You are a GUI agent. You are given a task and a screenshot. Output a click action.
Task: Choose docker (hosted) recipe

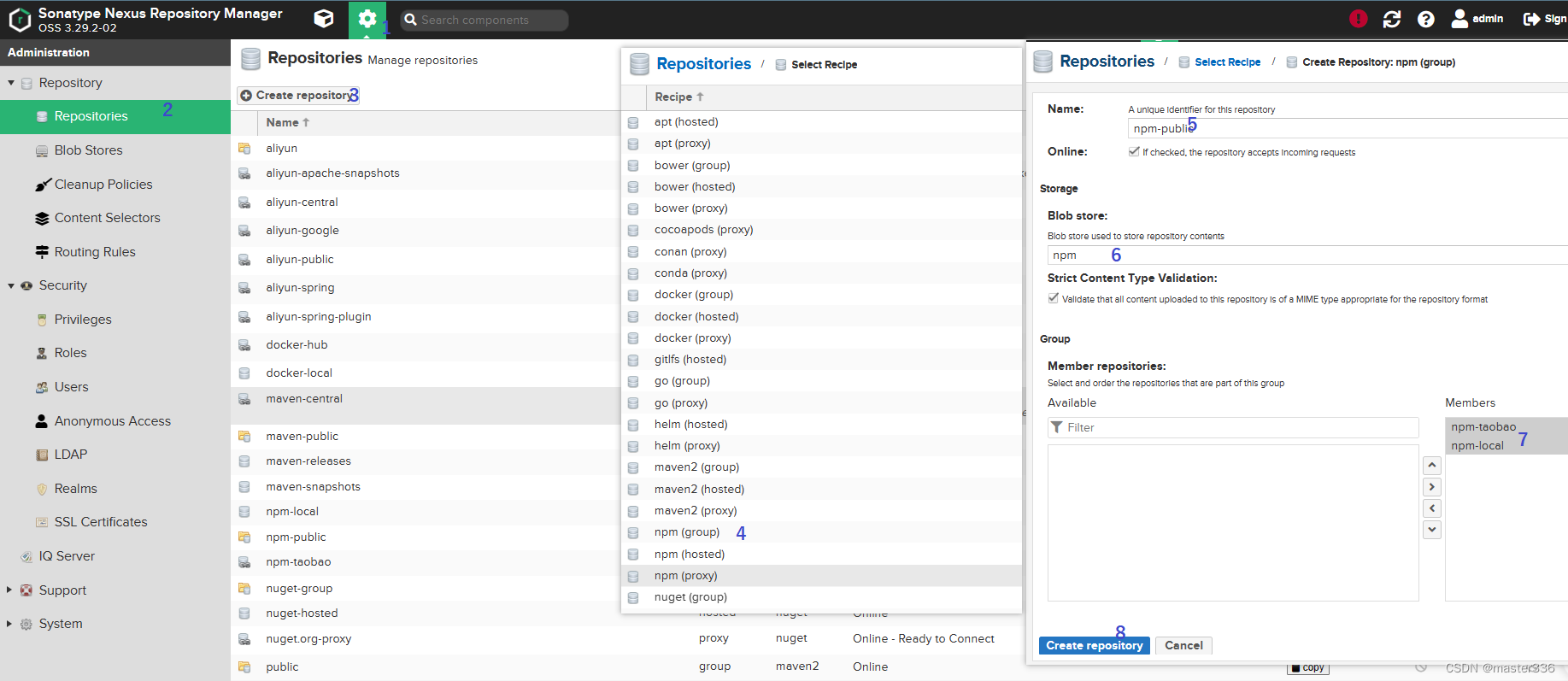(x=696, y=317)
